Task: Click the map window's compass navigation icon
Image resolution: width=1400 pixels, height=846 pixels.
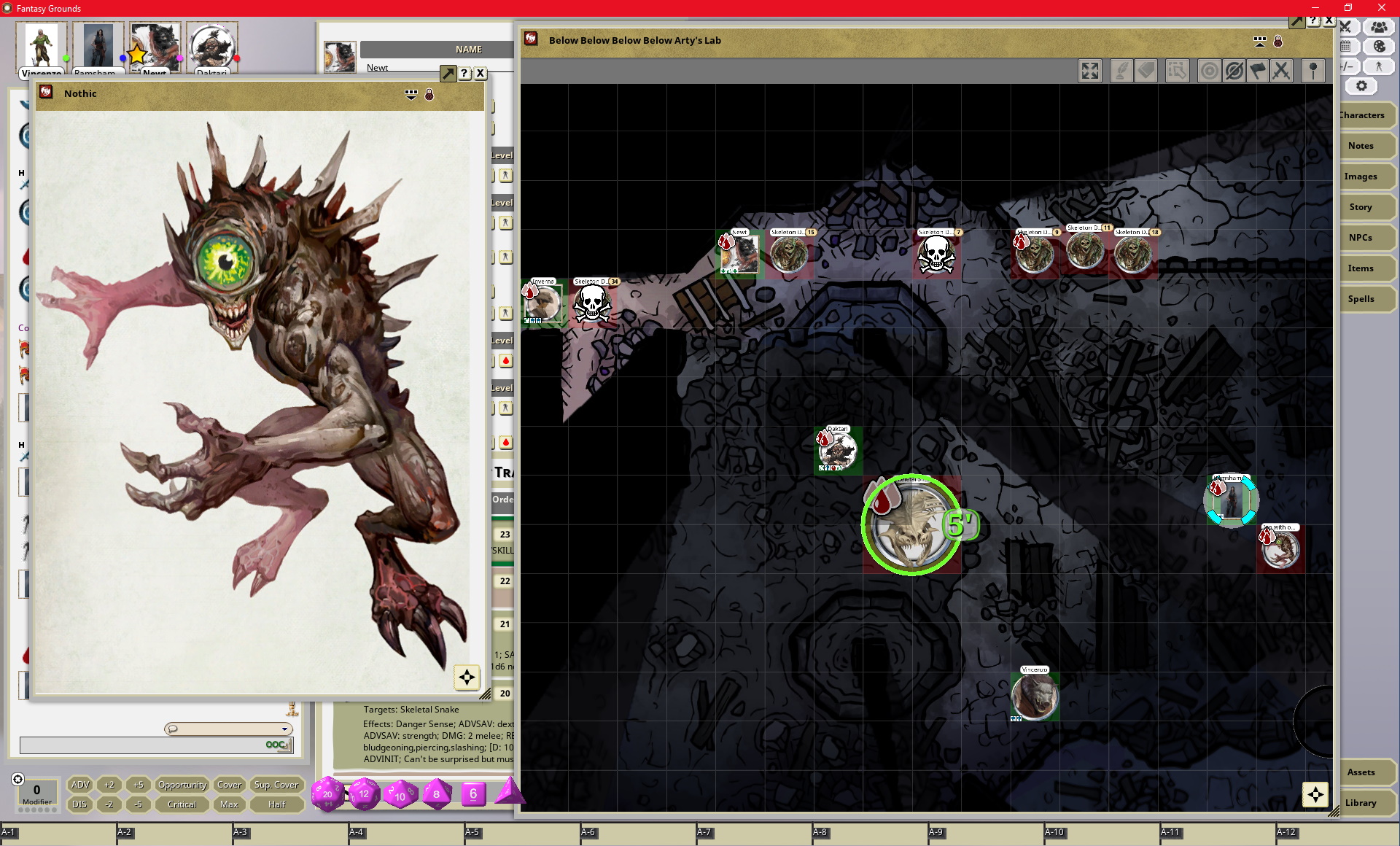Action: pos(1315,794)
